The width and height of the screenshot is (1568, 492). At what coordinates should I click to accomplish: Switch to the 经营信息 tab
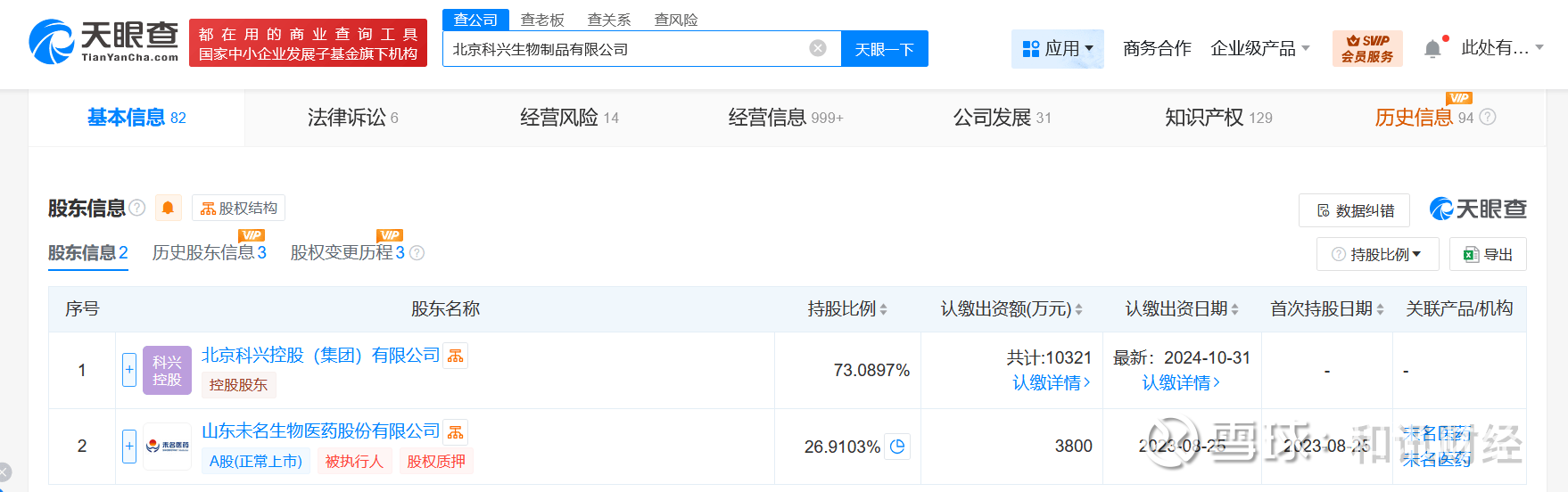click(785, 118)
